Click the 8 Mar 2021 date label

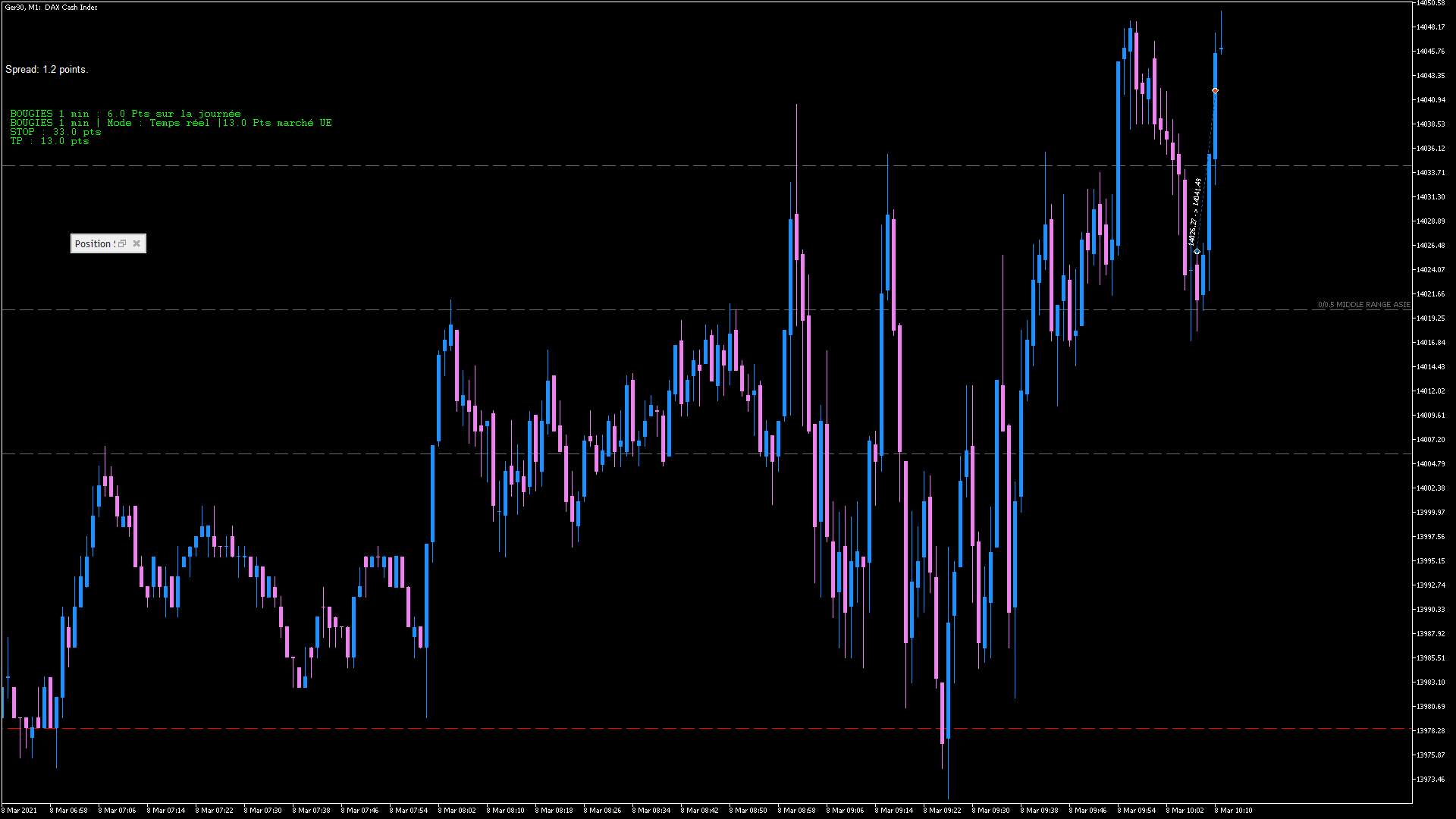(x=20, y=810)
